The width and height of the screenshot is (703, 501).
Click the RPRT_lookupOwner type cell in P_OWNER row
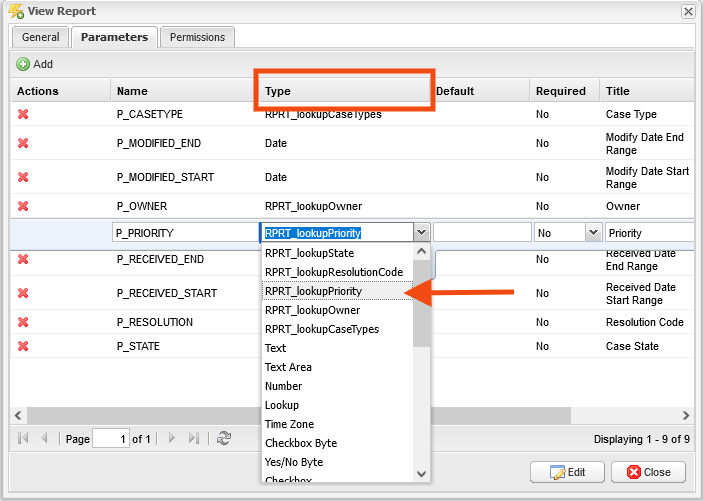point(313,206)
